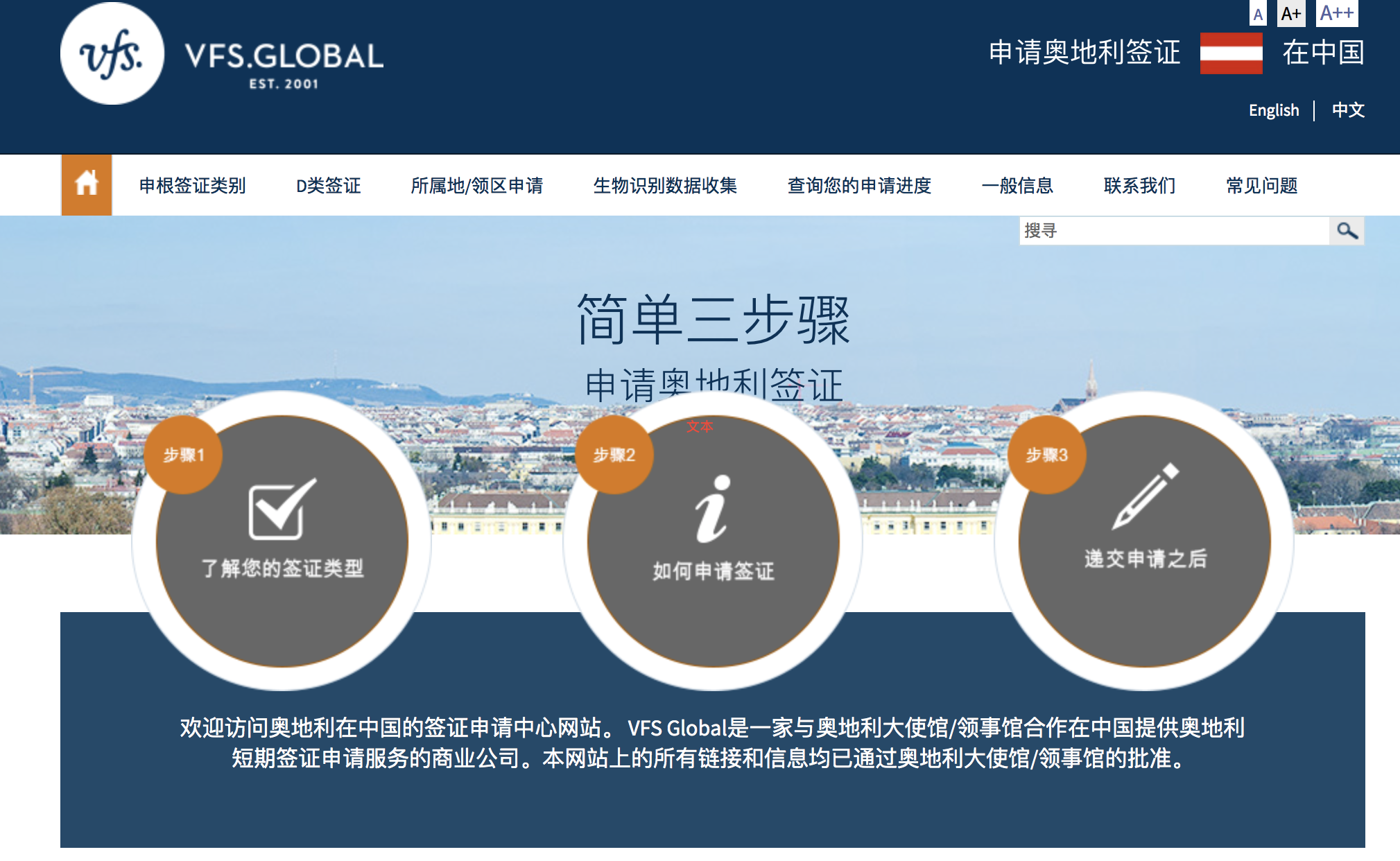Switch language to English

pos(1274,110)
